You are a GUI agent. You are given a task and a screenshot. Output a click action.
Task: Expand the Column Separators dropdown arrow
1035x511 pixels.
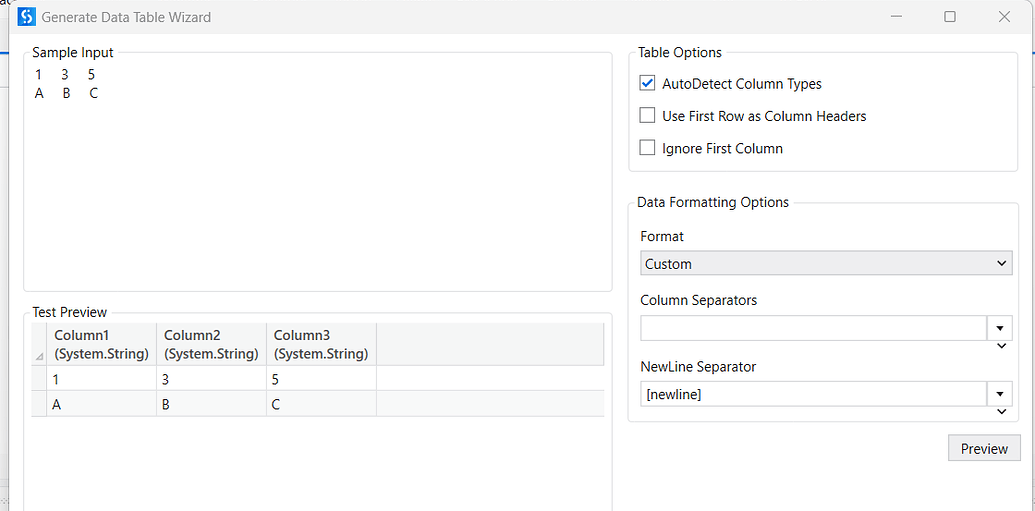pos(1000,328)
